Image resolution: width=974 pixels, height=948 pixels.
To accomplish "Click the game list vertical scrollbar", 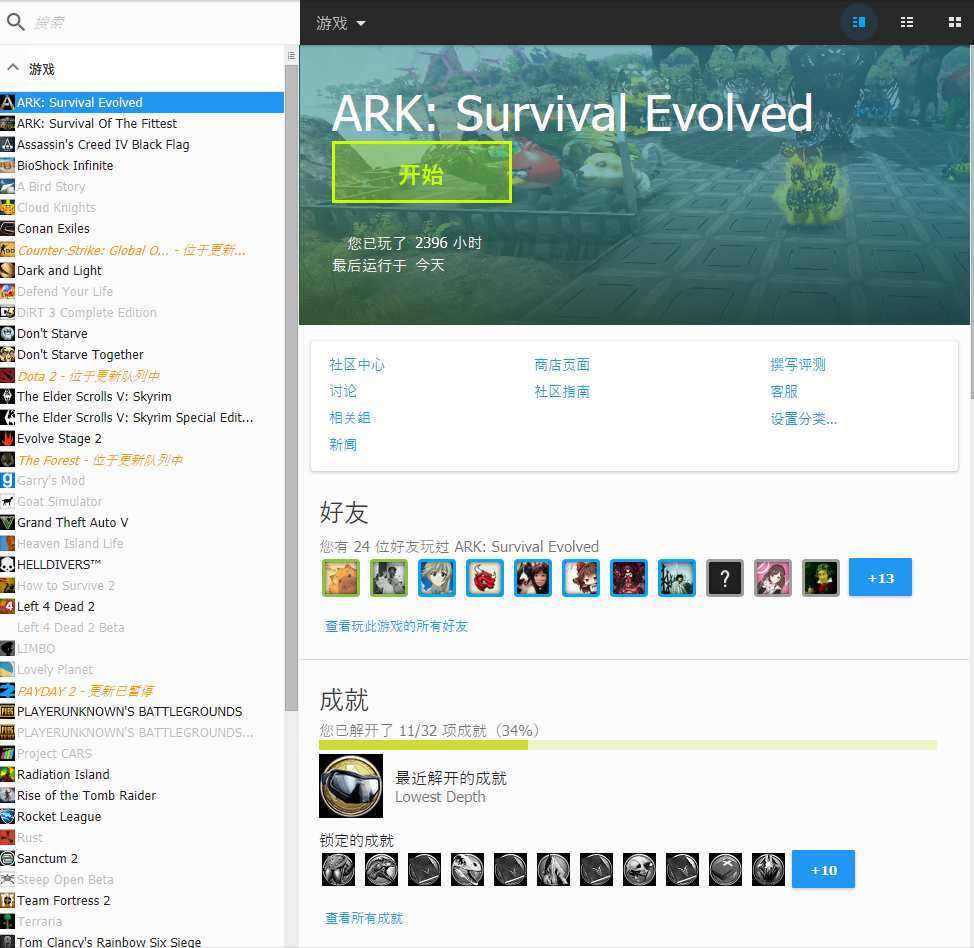I will click(291, 388).
